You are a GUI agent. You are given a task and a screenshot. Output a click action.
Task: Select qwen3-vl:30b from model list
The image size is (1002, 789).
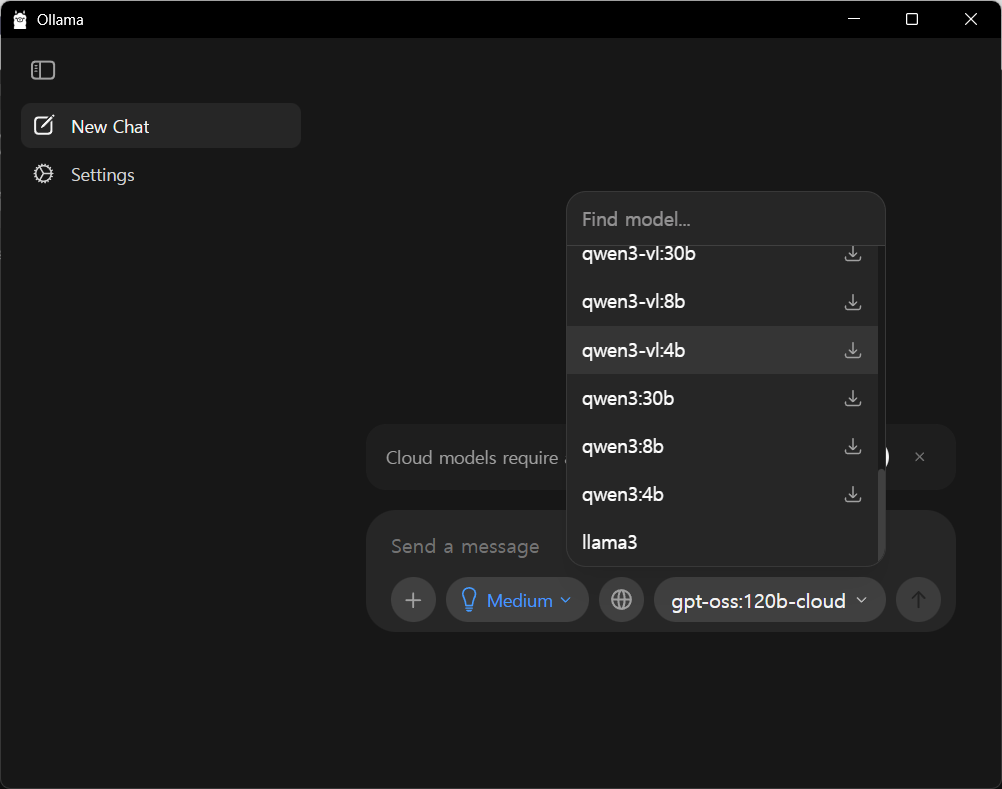(x=722, y=255)
